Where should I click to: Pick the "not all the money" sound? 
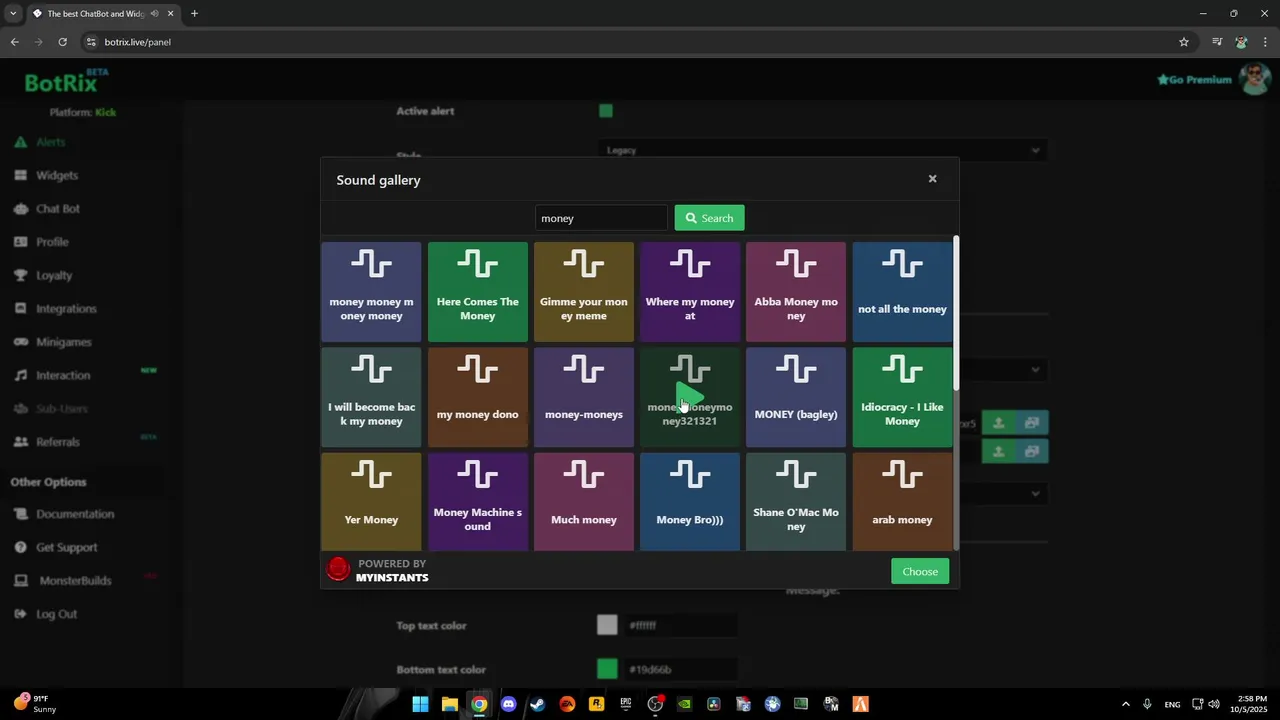point(902,291)
